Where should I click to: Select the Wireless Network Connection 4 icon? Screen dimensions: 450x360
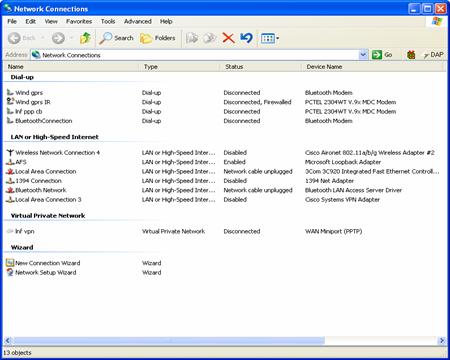tap(10, 152)
